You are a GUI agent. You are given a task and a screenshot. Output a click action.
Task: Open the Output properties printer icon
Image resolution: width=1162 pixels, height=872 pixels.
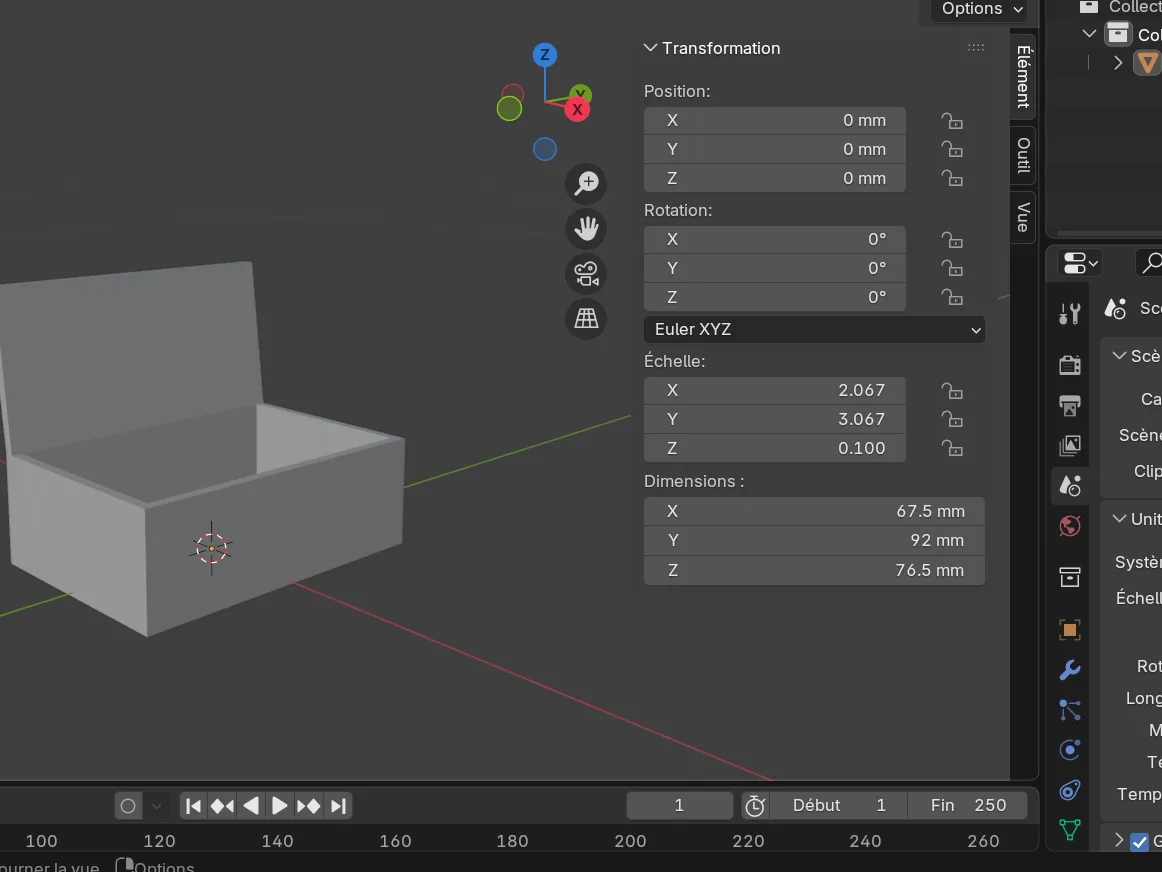1069,406
